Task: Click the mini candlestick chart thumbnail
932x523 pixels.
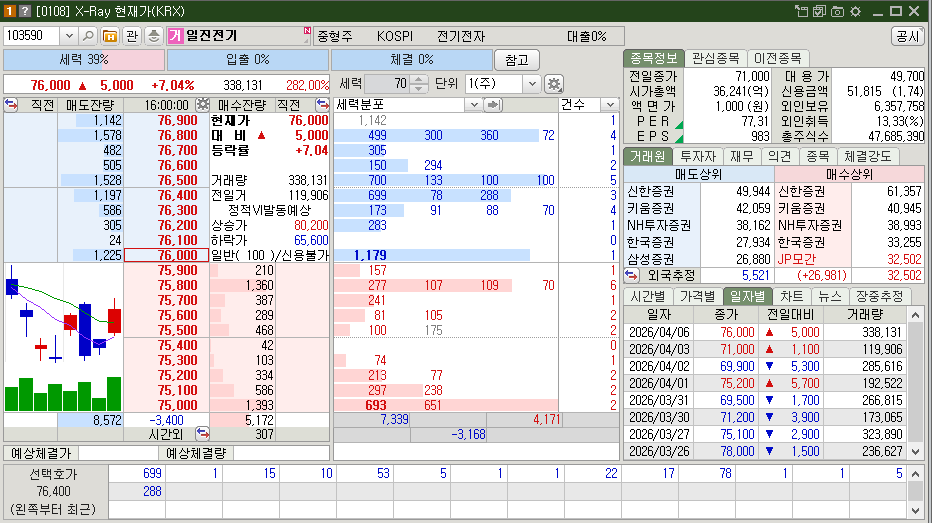Action: pyautogui.click(x=63, y=337)
